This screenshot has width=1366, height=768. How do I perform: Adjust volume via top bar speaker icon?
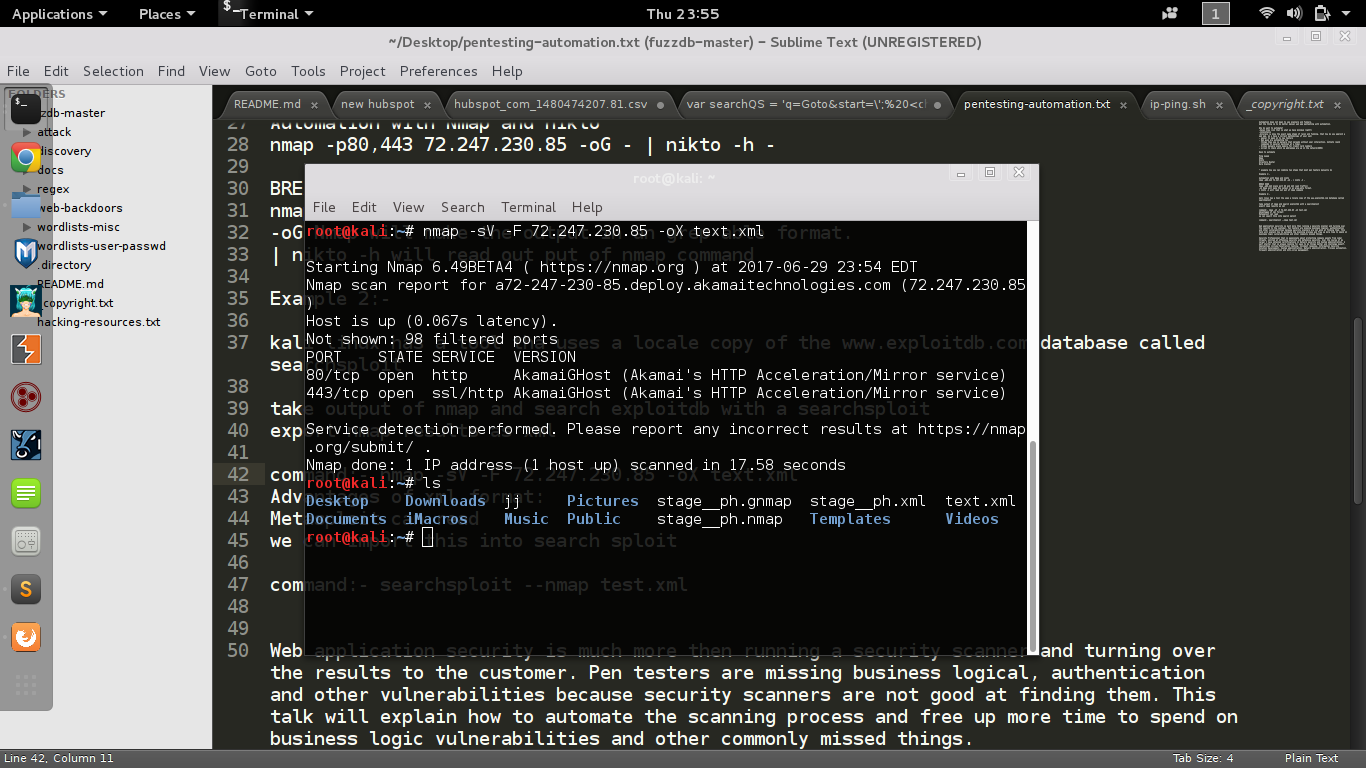pyautogui.click(x=1295, y=13)
